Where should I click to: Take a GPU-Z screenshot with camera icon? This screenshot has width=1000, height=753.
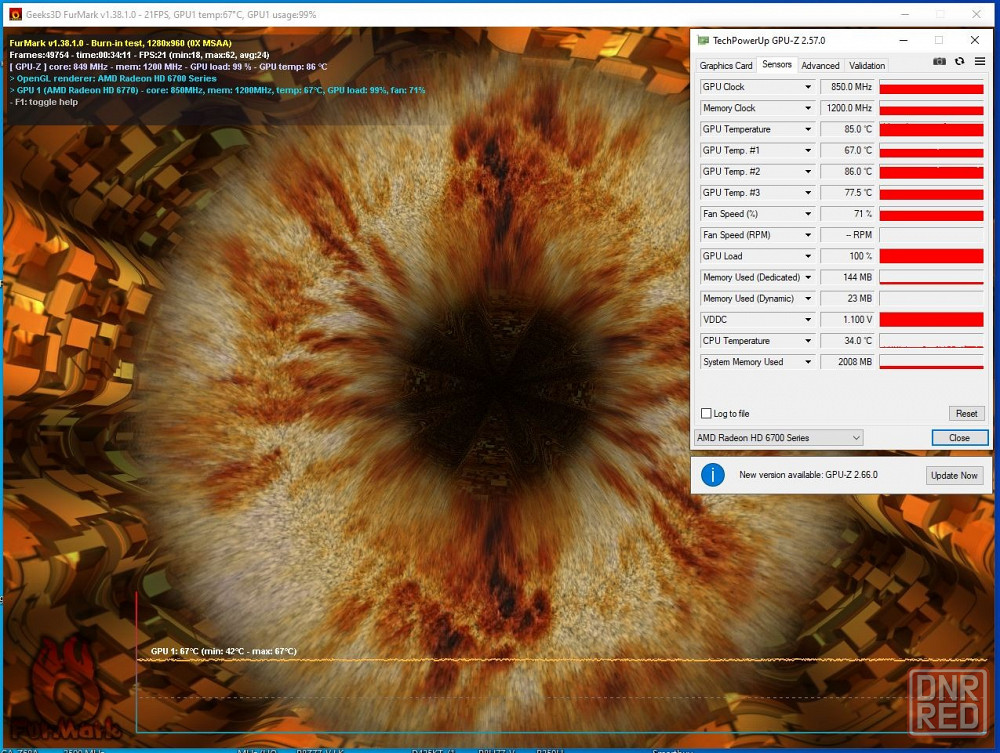point(939,61)
